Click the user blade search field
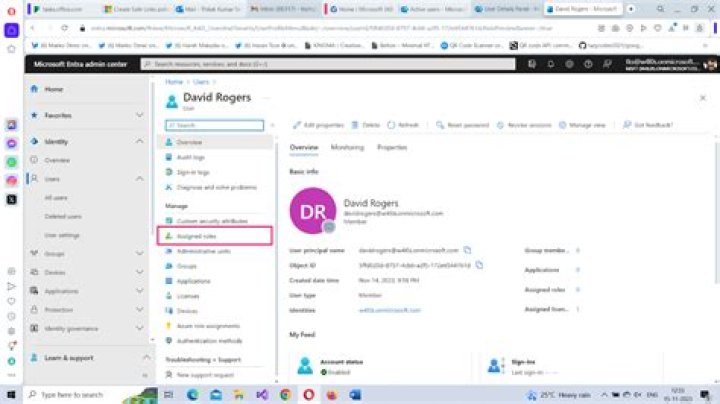 [x=214, y=125]
